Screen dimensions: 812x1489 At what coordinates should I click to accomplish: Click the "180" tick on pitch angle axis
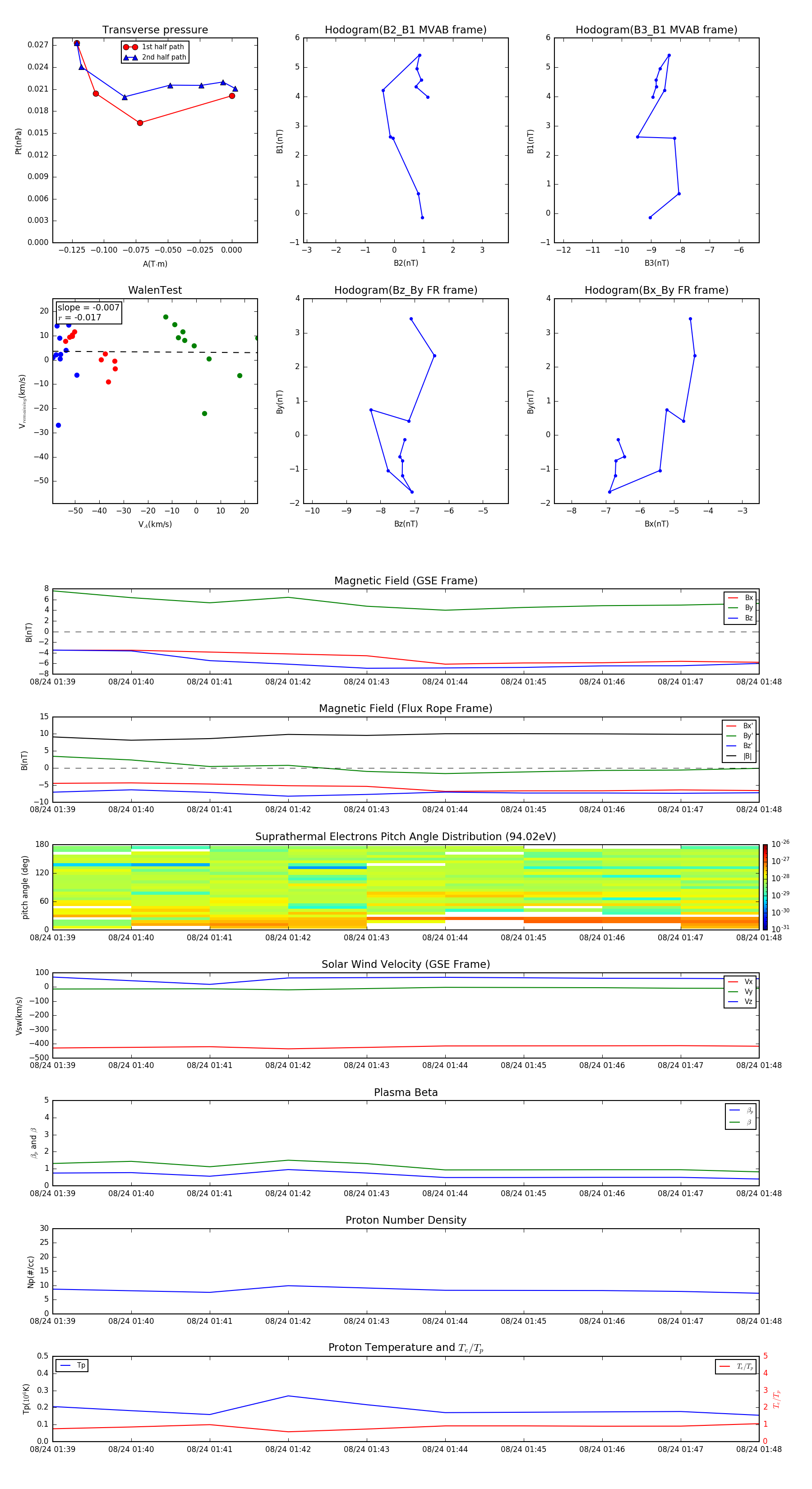tap(42, 845)
